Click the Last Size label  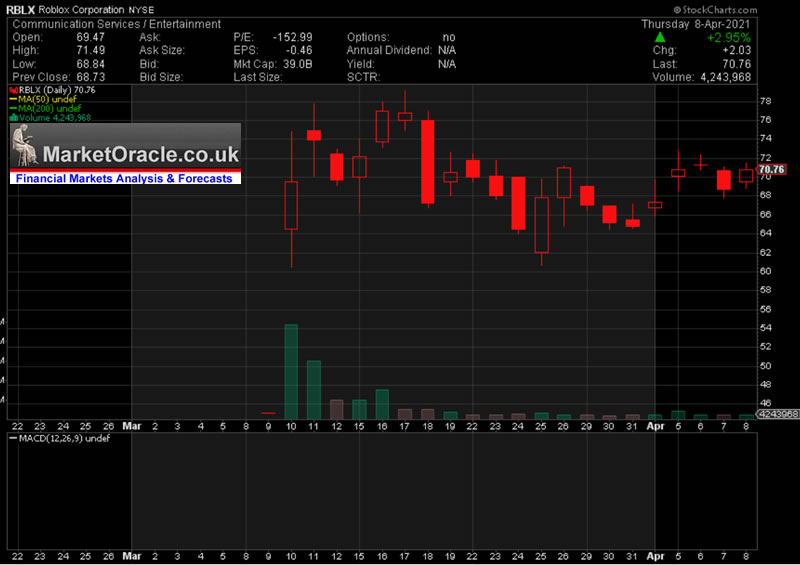point(258,78)
